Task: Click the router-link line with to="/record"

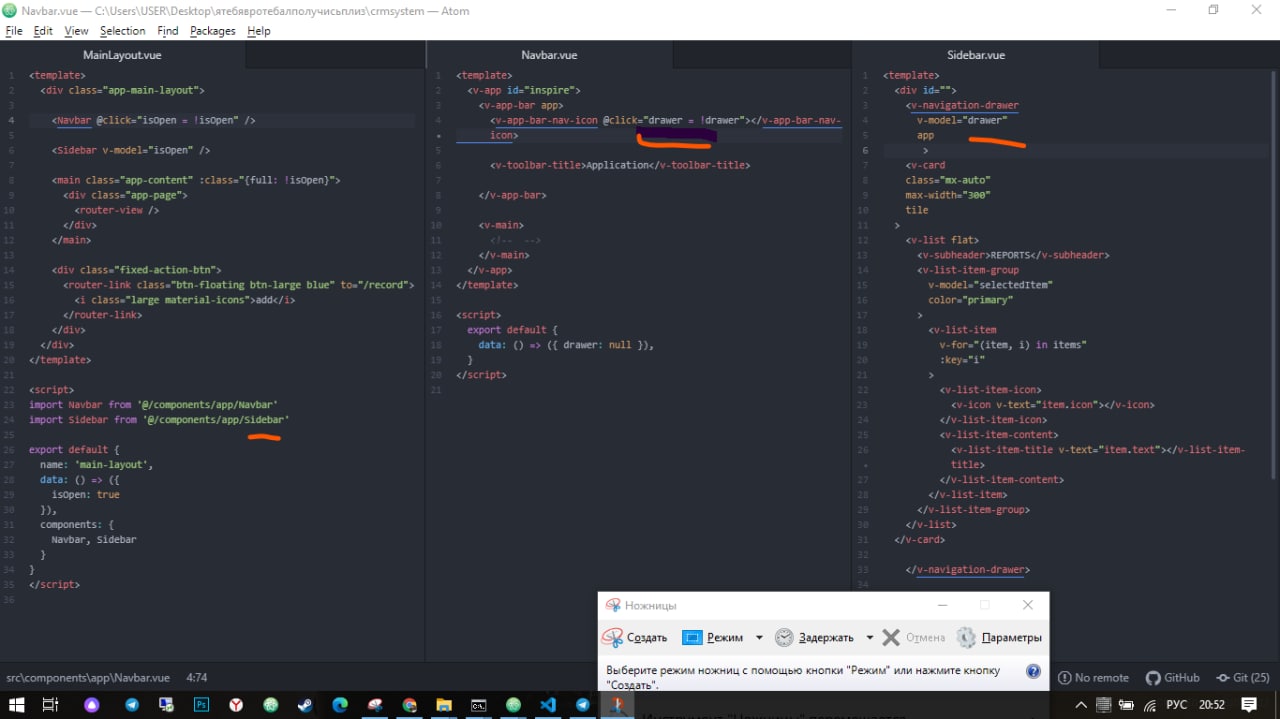Action: (238, 285)
